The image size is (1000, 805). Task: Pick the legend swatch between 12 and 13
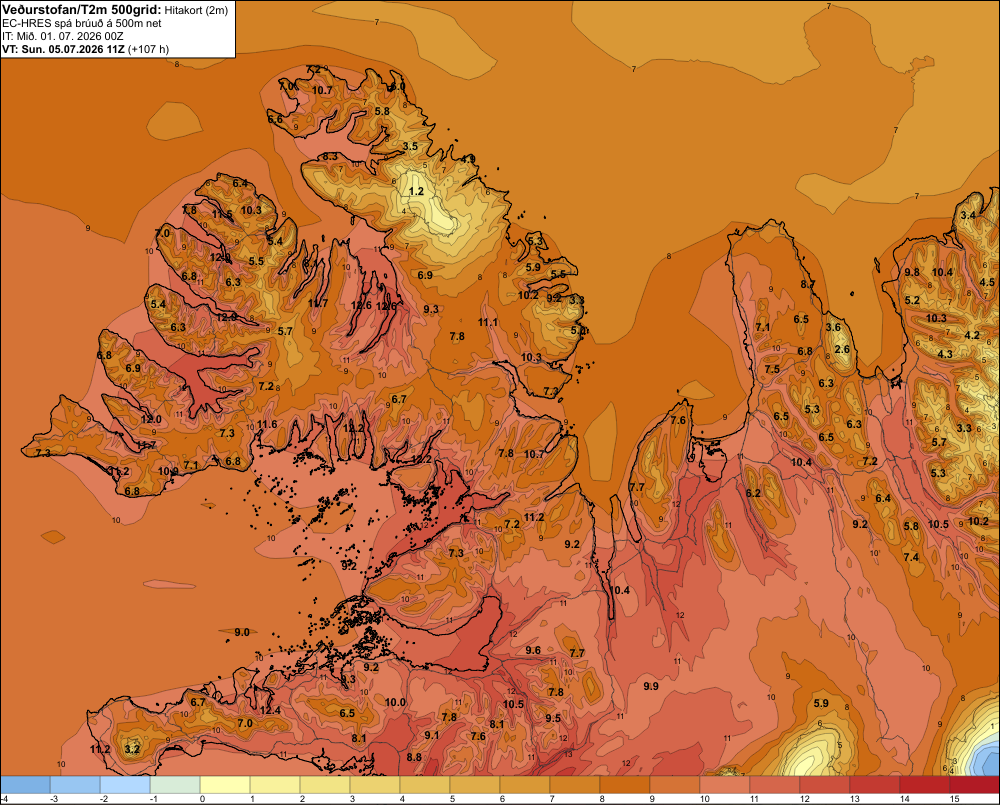point(825,785)
